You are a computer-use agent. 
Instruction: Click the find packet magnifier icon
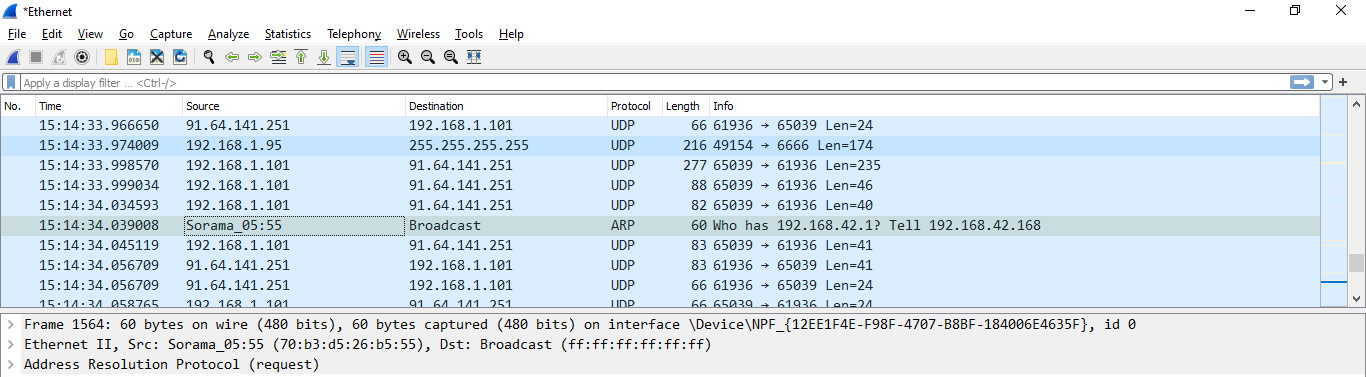(x=208, y=57)
